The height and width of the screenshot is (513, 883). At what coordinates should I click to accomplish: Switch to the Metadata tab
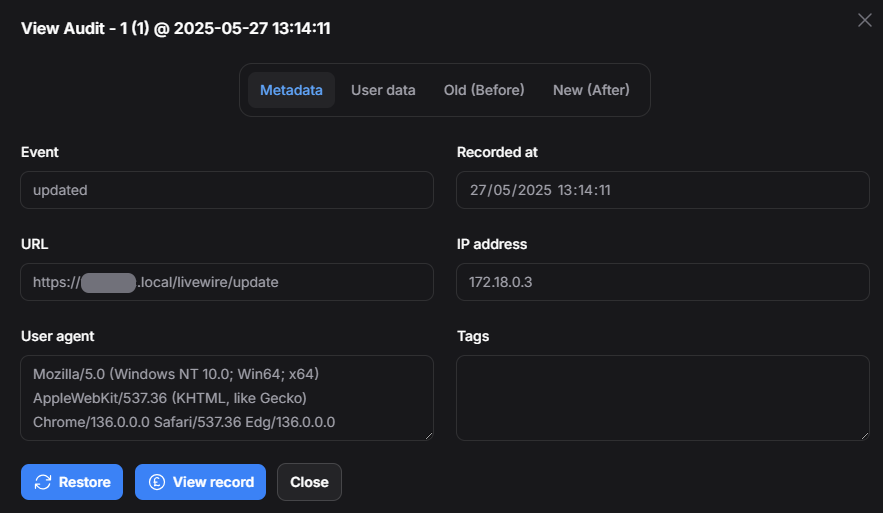coord(291,90)
